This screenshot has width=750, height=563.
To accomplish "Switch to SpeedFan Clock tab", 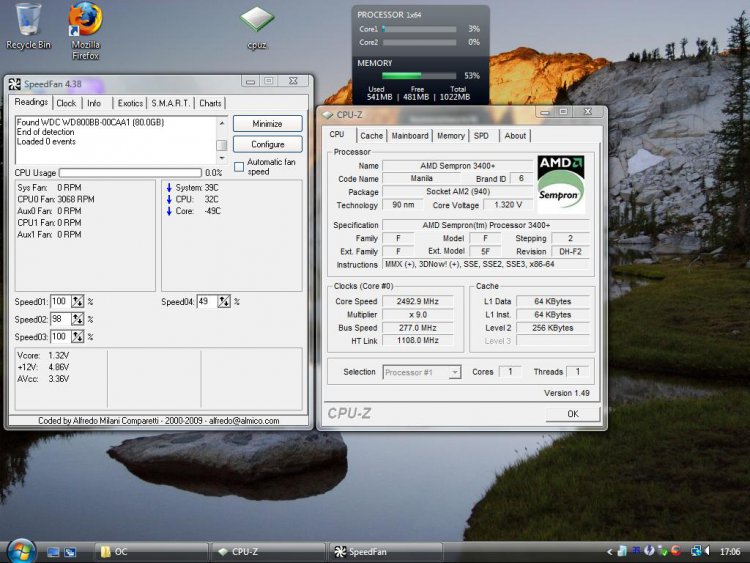I will click(x=66, y=103).
